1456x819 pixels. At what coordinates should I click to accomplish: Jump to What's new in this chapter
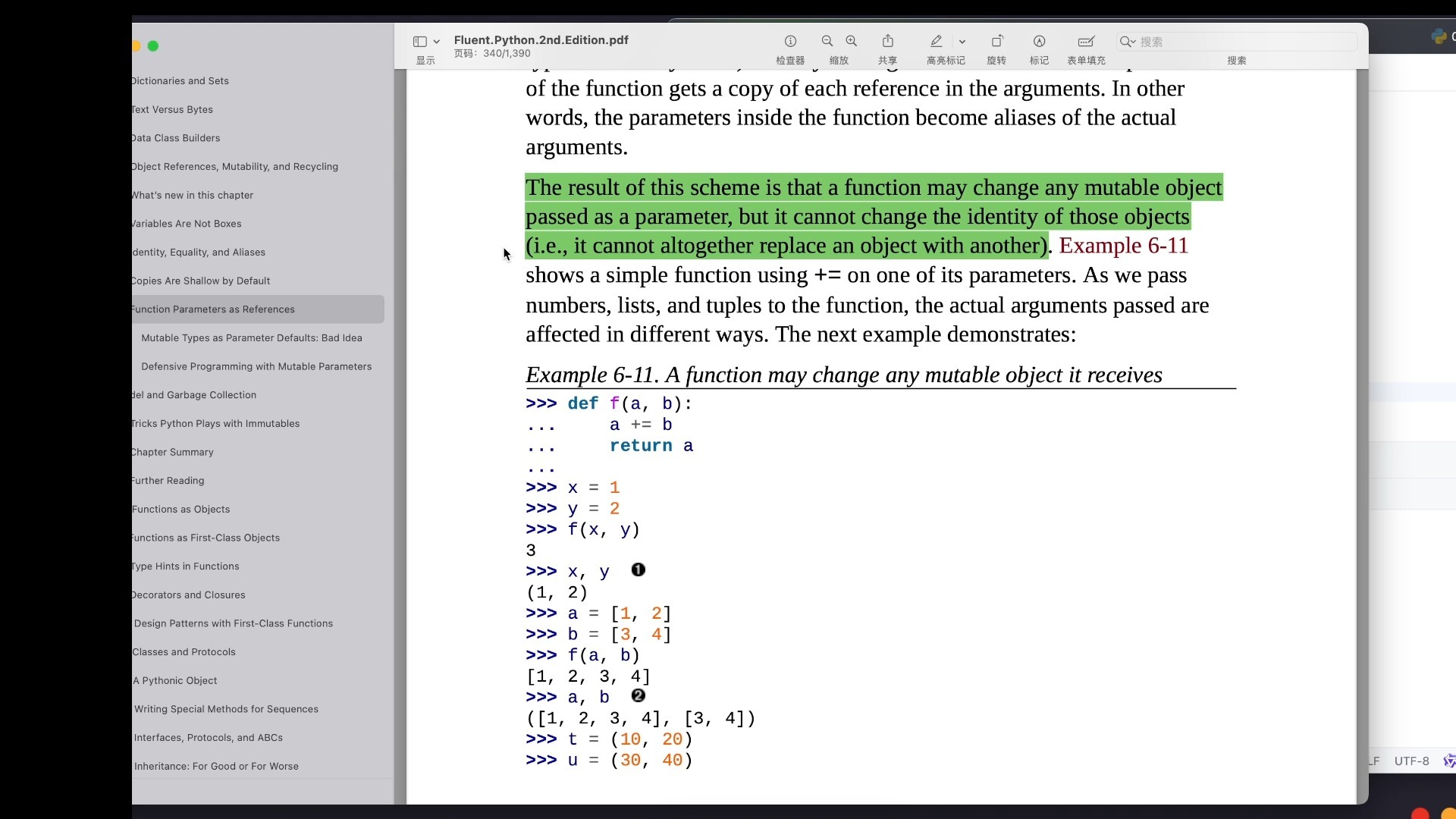pos(193,195)
